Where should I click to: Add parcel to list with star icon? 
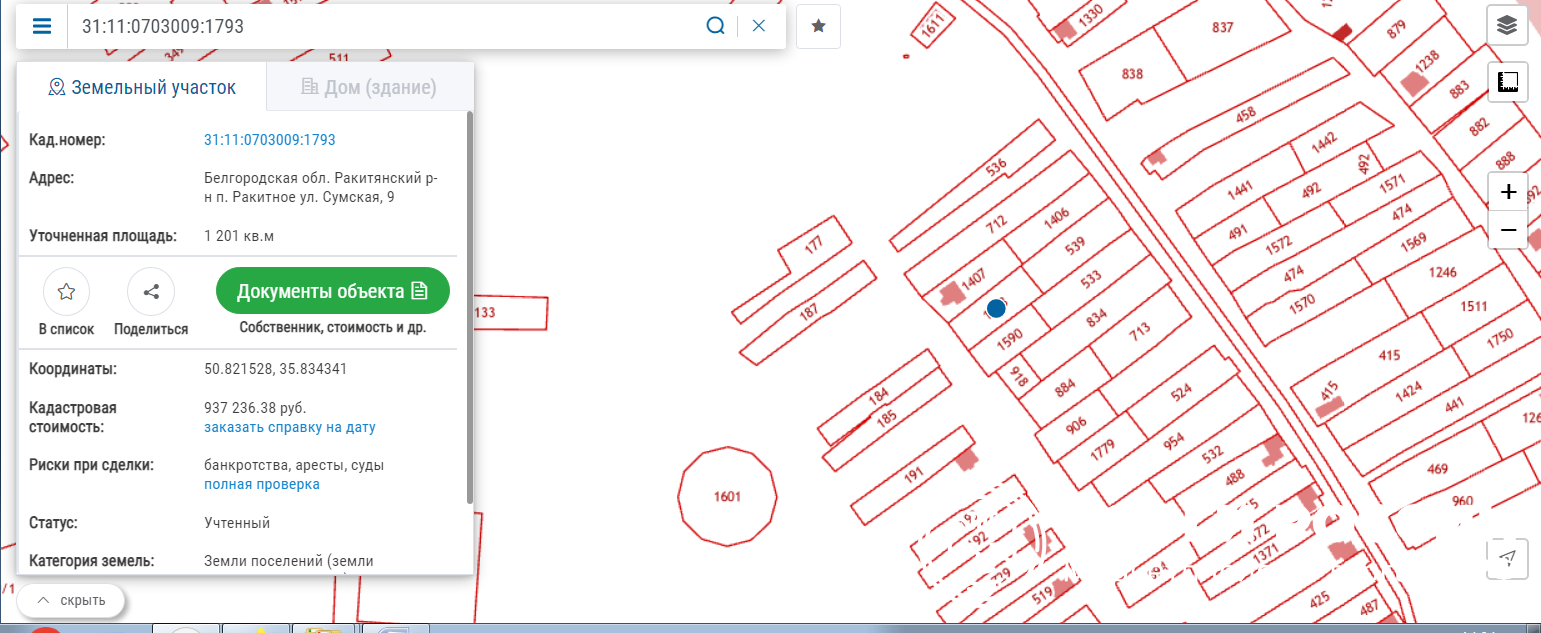(x=66, y=292)
